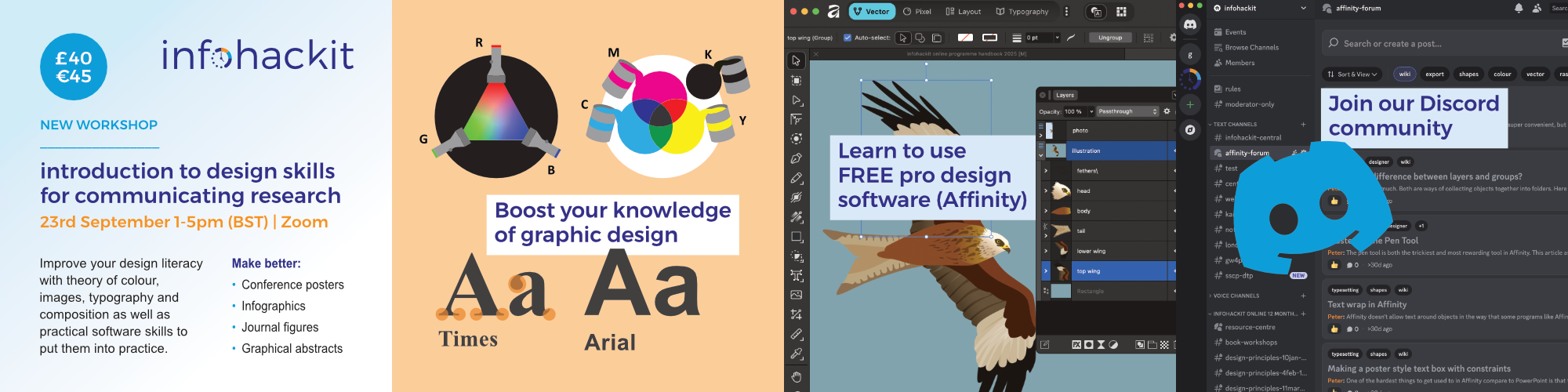
Task: Click the add group folder icon in Layers panel
Action: click(1152, 345)
